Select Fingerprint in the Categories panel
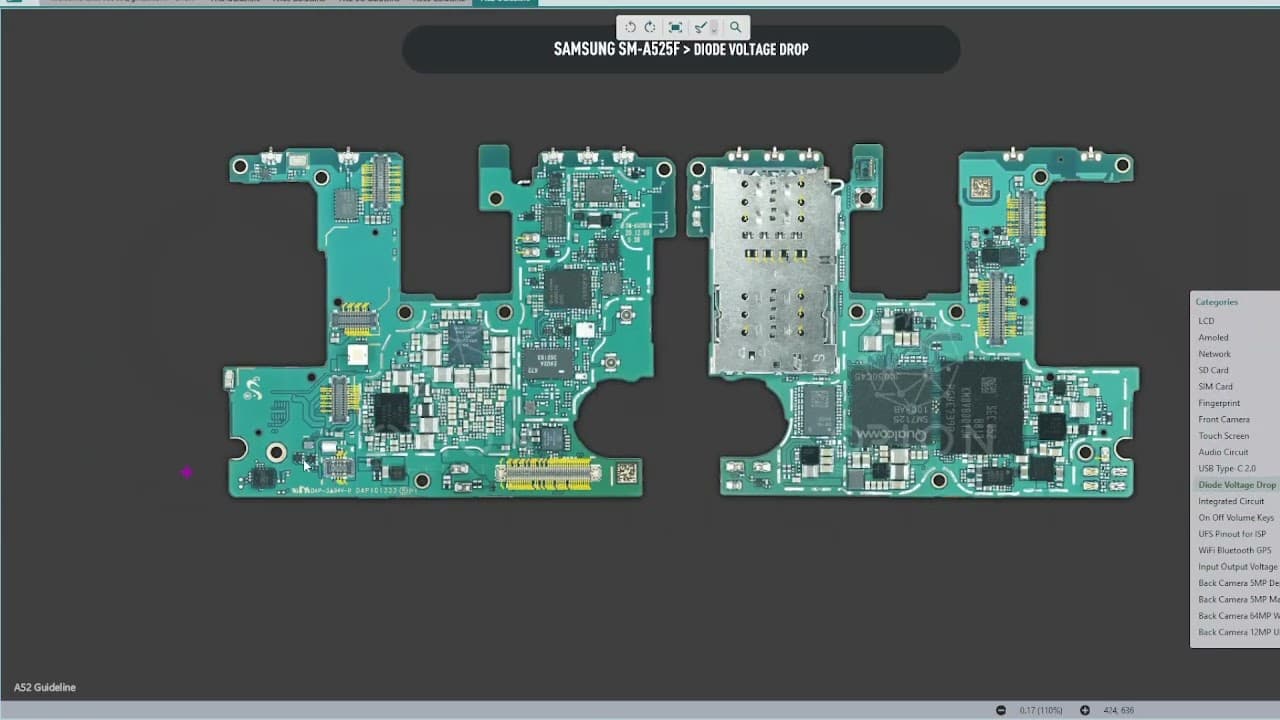1280x720 pixels. pos(1218,403)
